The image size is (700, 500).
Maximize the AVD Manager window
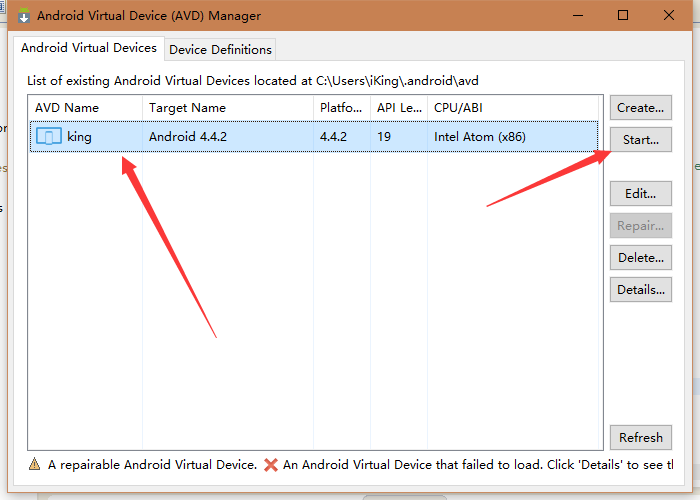623,15
